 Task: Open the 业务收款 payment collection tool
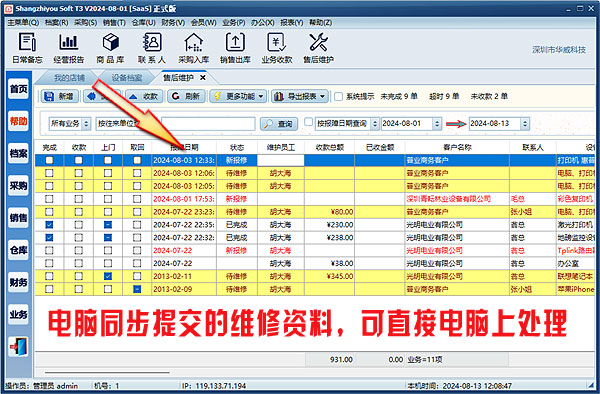[277, 48]
